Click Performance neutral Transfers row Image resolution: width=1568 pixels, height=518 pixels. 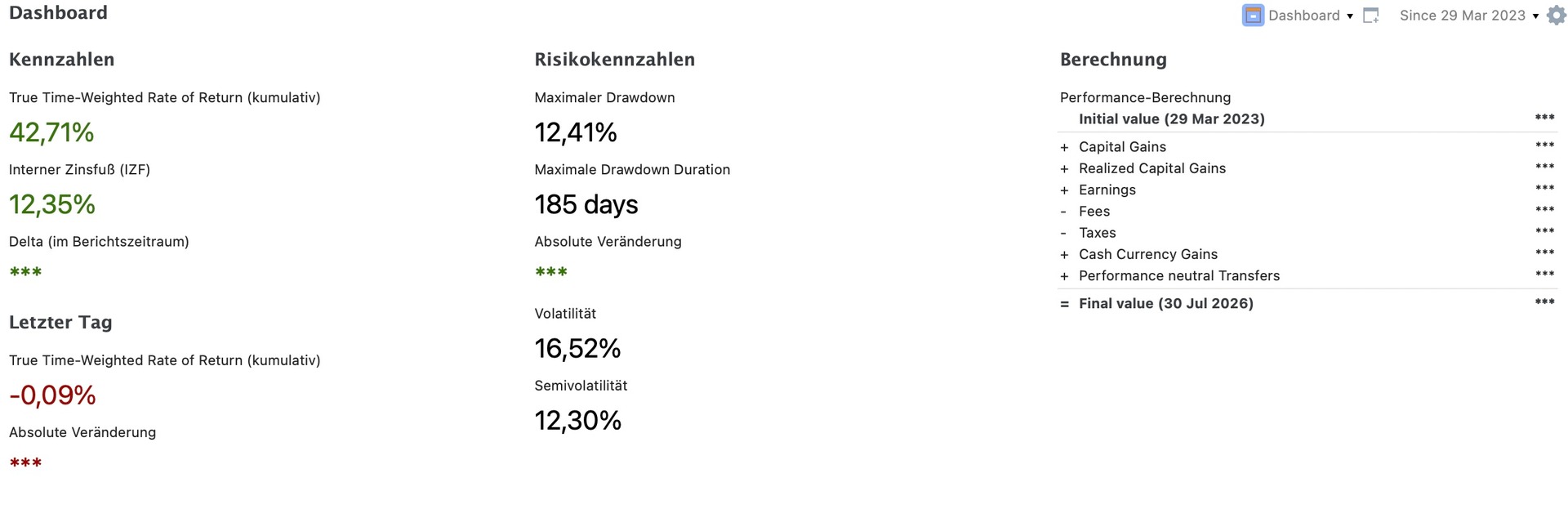click(x=1307, y=275)
